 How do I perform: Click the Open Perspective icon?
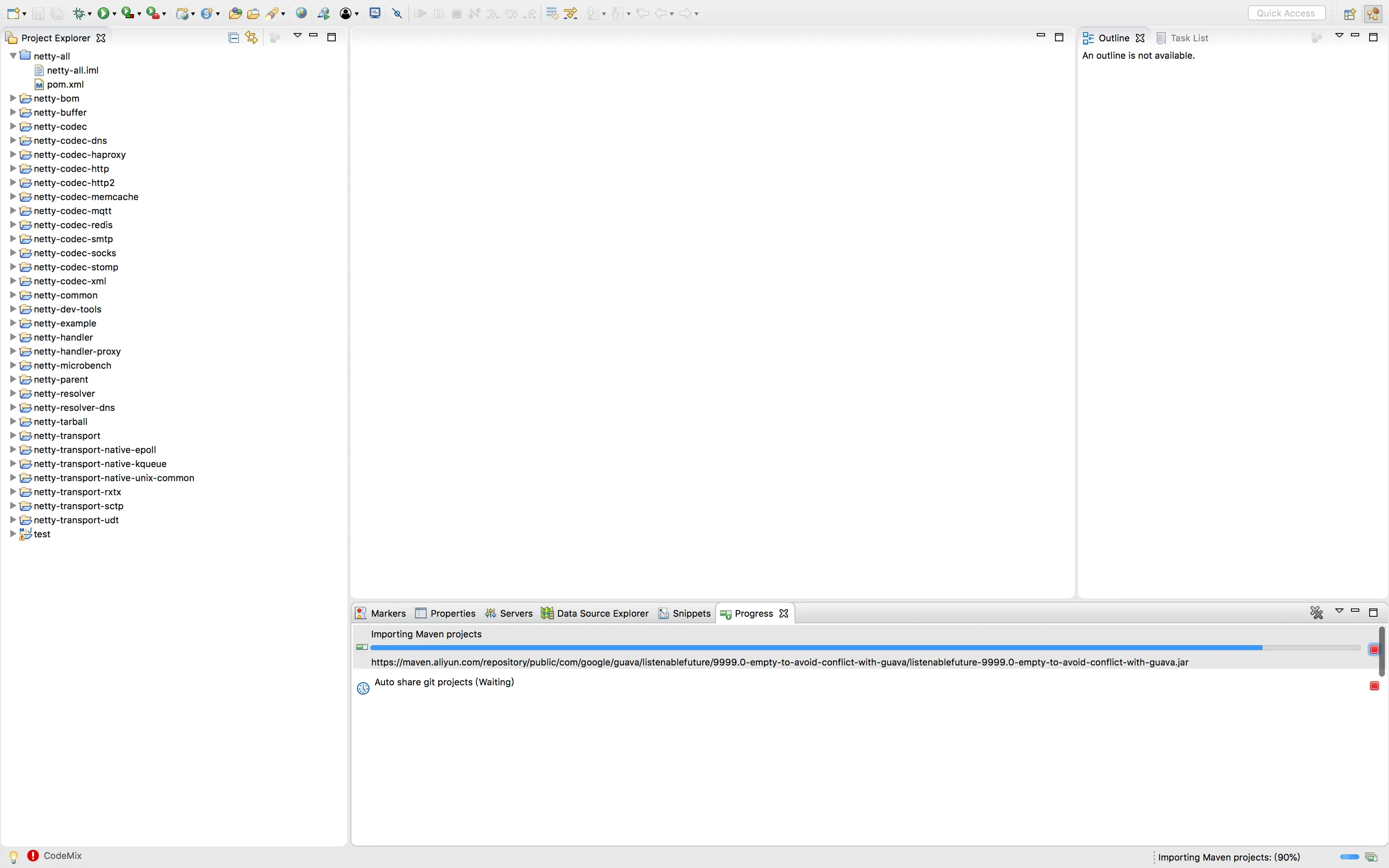(1350, 13)
